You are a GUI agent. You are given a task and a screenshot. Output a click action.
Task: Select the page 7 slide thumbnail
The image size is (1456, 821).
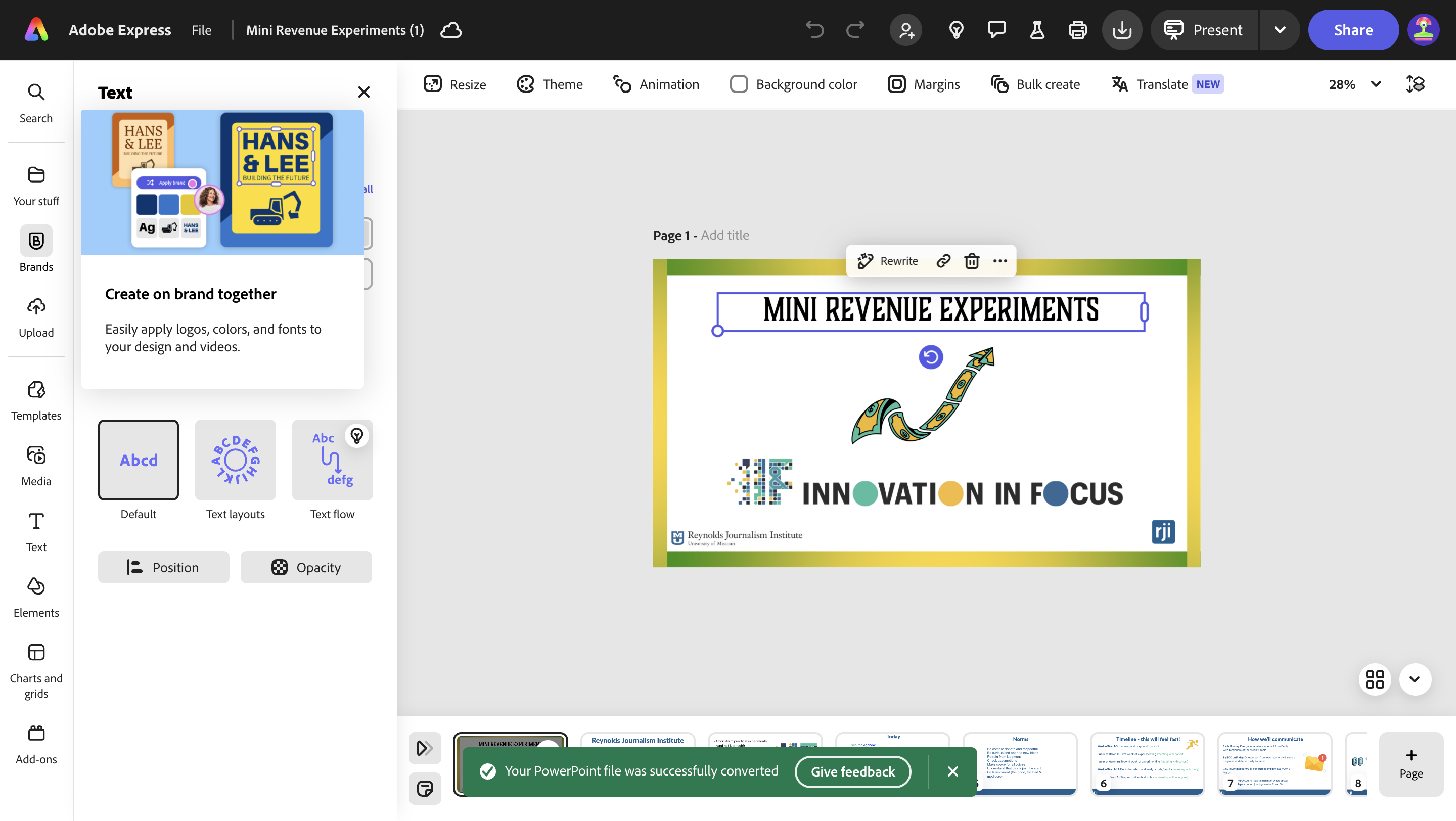1274,763
